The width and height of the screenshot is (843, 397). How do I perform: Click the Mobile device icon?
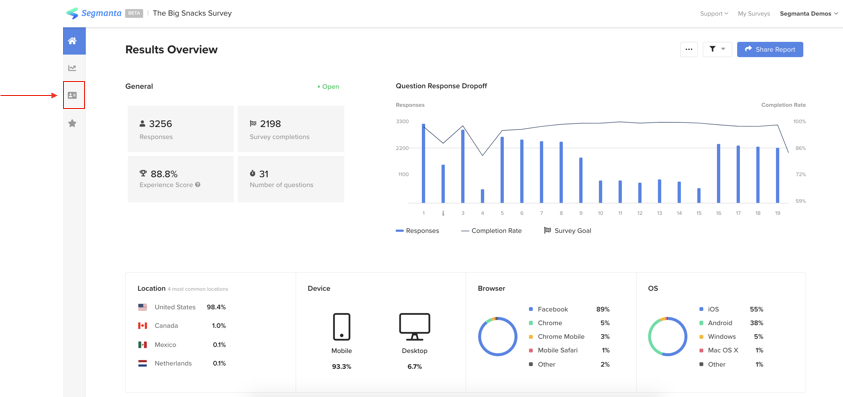tap(341, 327)
